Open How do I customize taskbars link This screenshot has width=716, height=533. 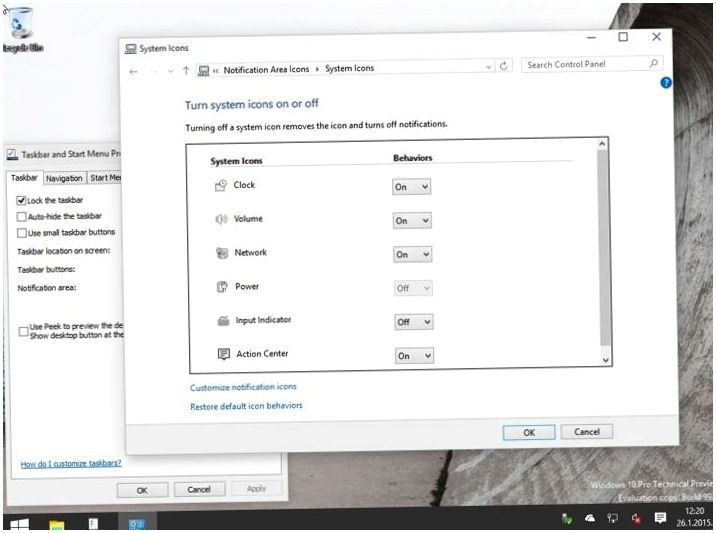pos(71,464)
